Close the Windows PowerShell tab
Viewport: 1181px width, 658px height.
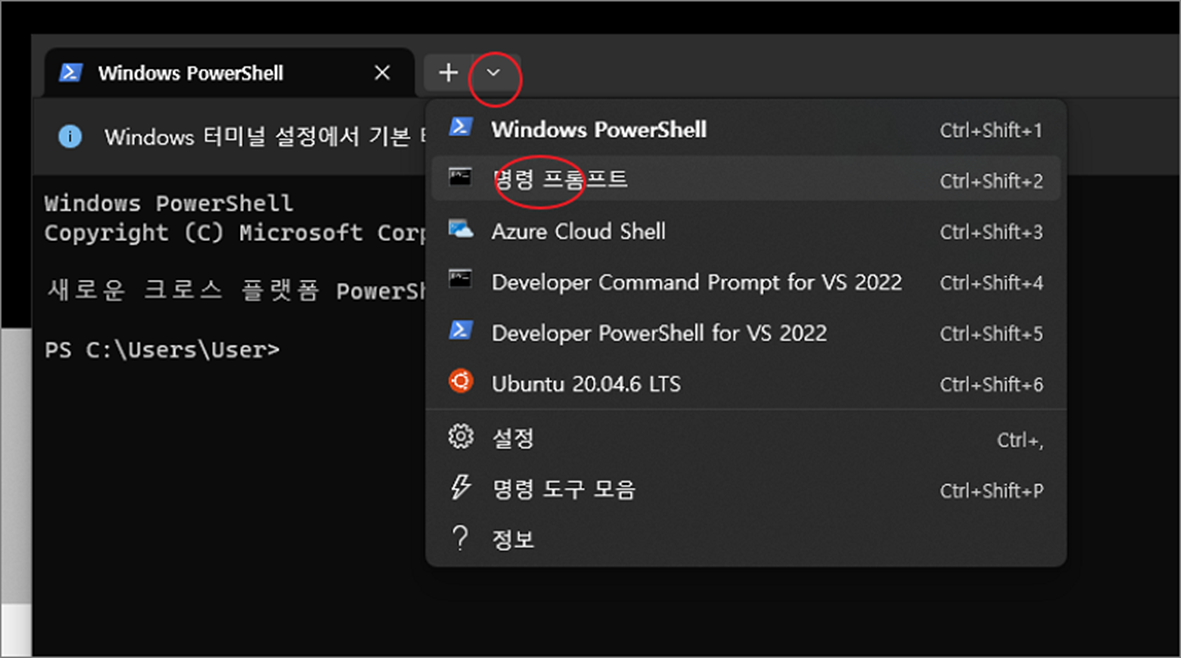[383, 73]
